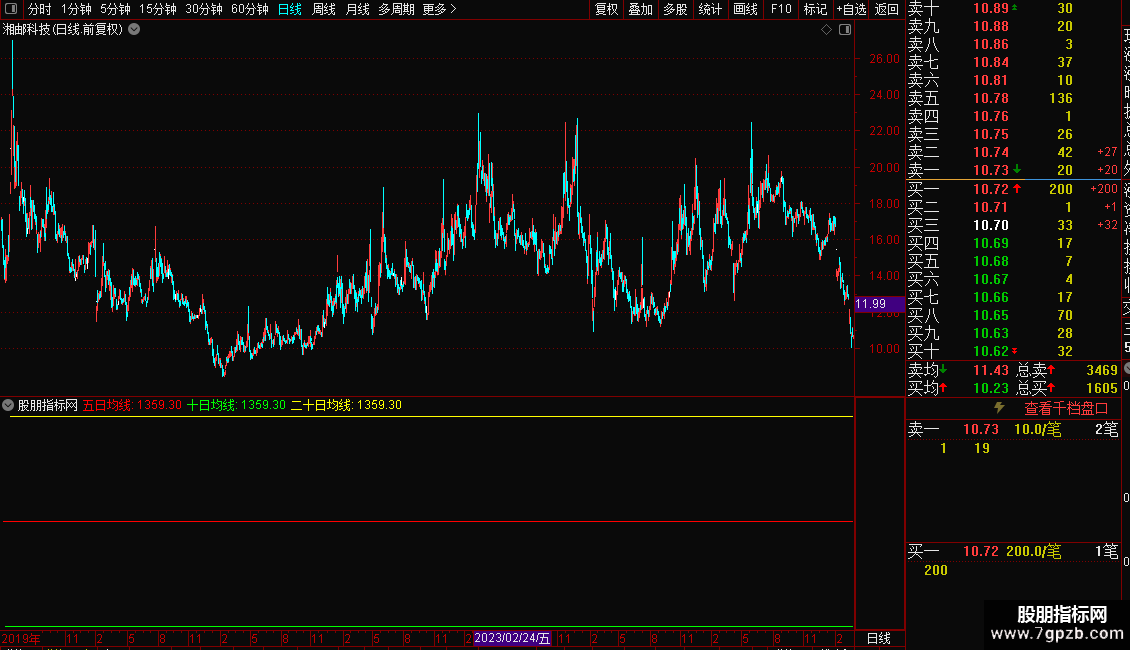Click the 日线 label at bottom-right of chart

(878, 638)
